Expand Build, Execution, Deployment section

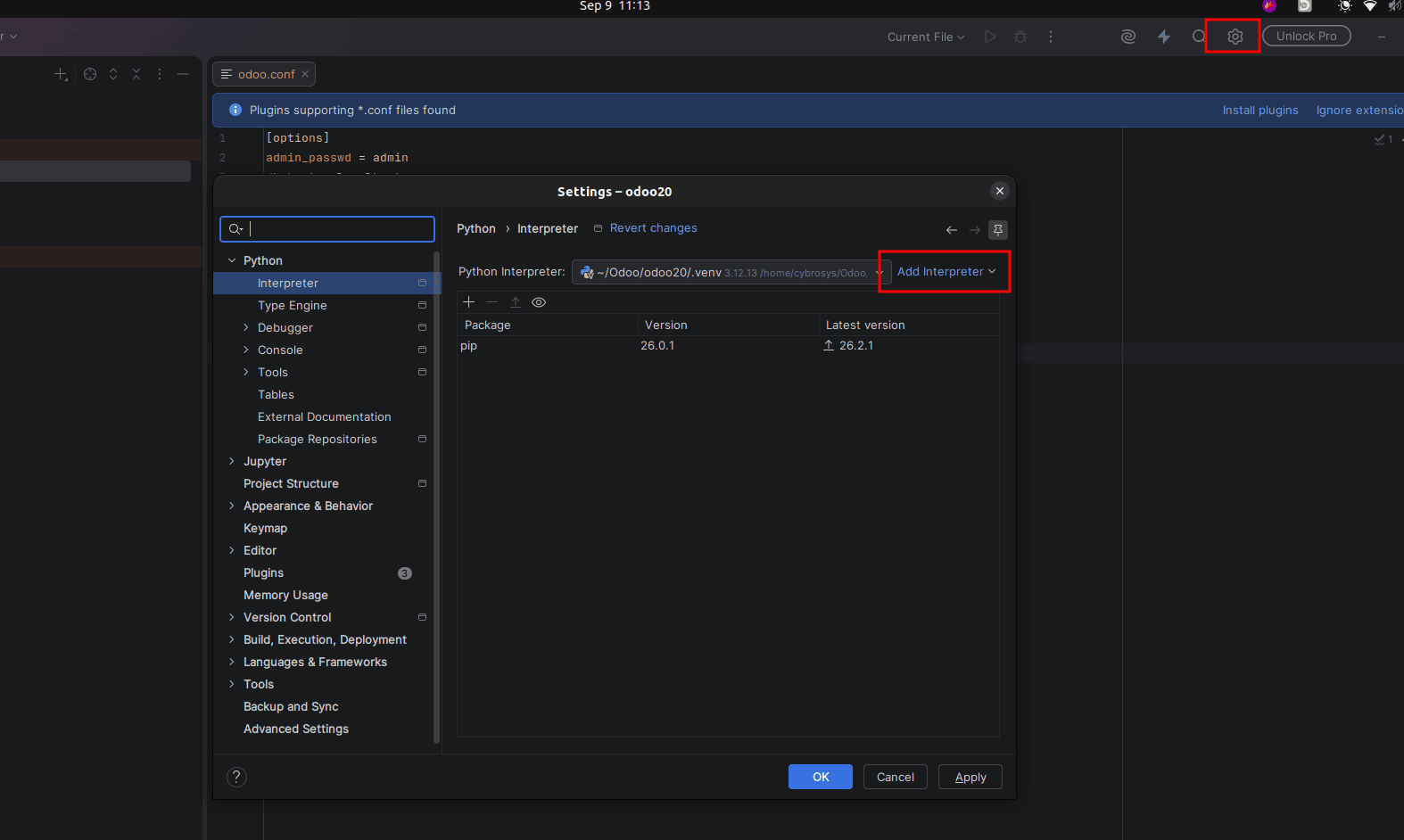coord(232,639)
